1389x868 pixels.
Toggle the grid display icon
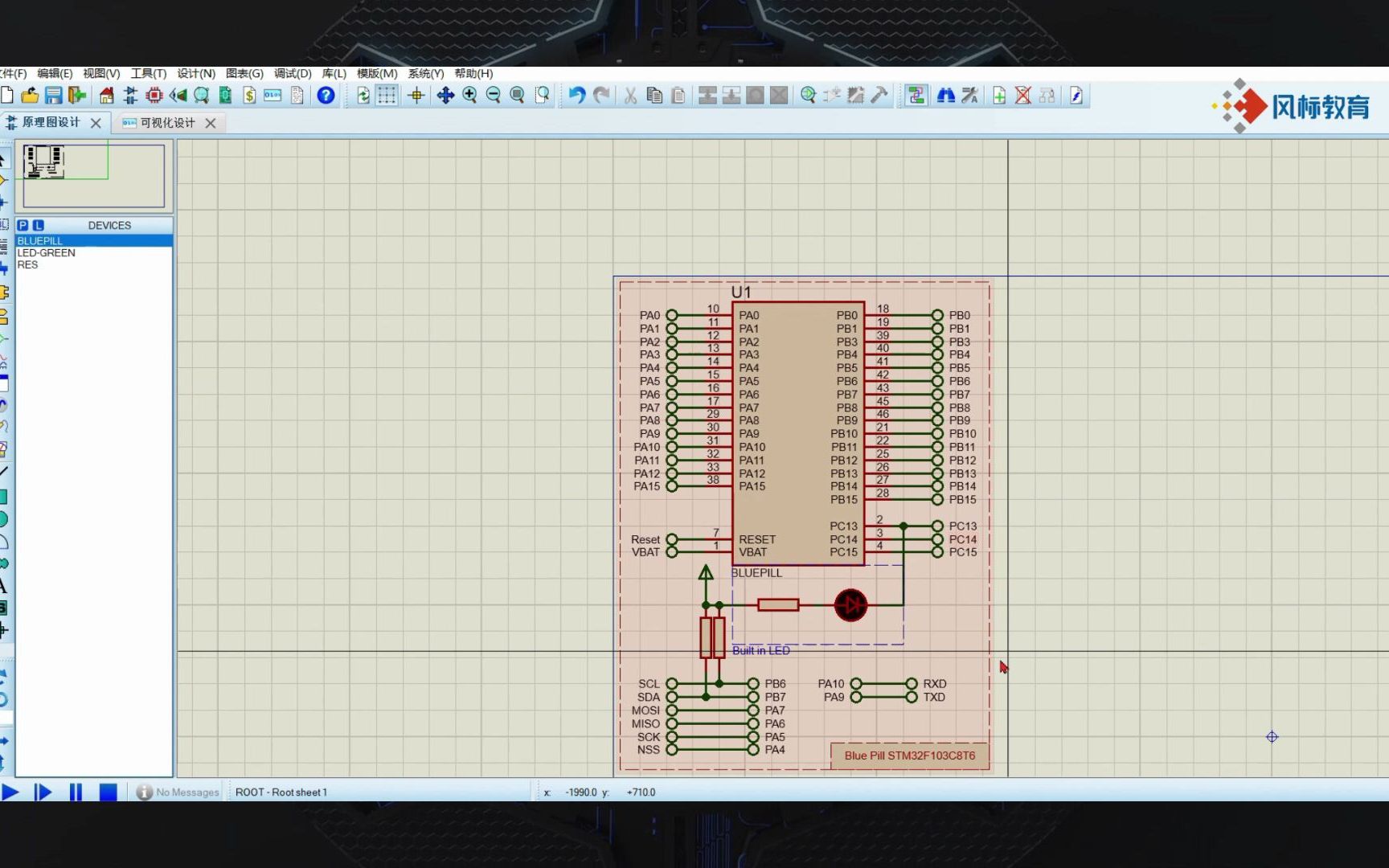[386, 95]
